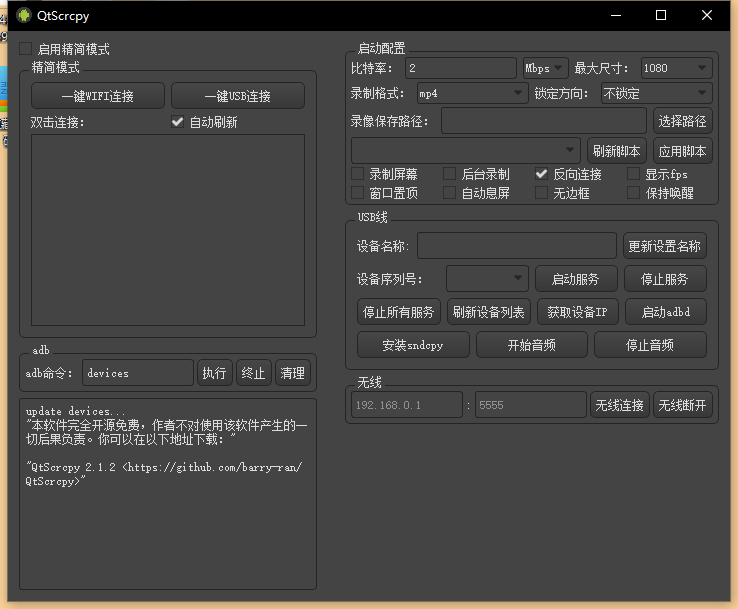Click the 安装sndcpy button

(413, 345)
